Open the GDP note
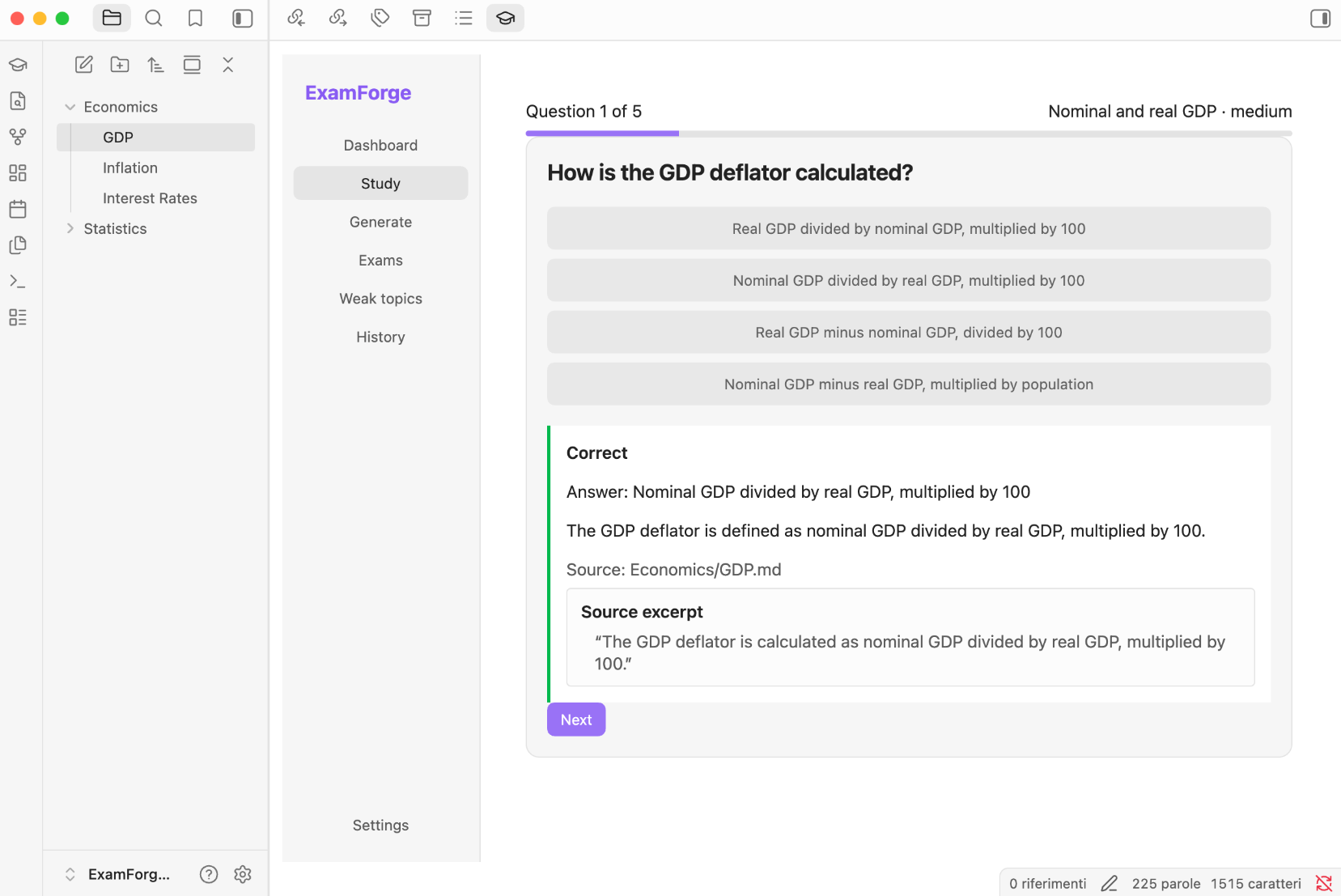 155,138
